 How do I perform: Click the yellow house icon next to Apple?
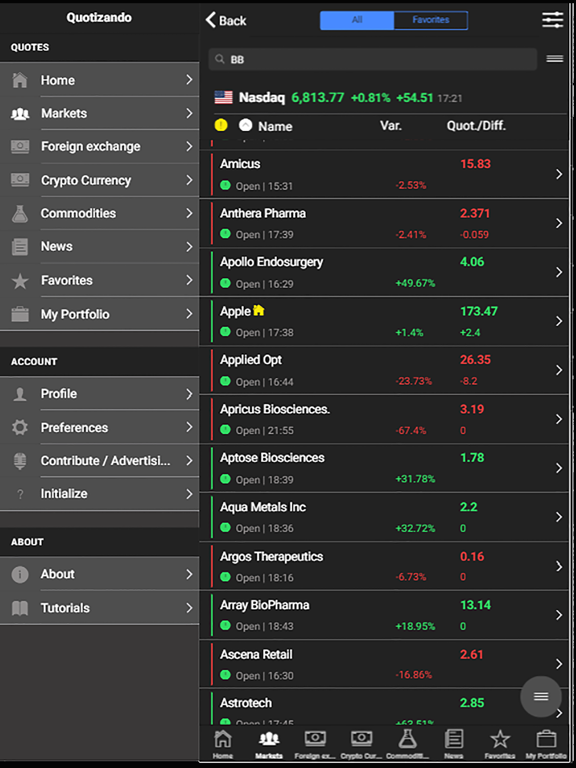pos(259,311)
